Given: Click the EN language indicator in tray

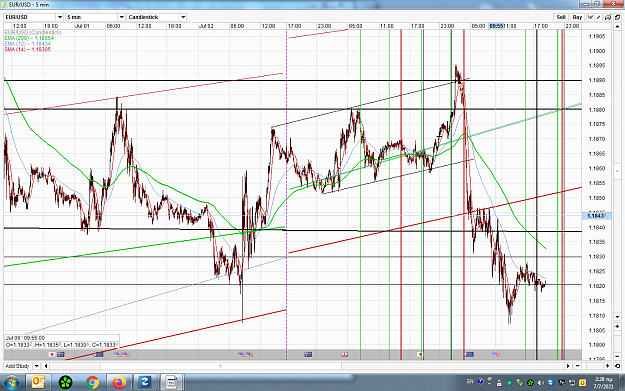Looking at the screenshot, I should tap(470, 382).
